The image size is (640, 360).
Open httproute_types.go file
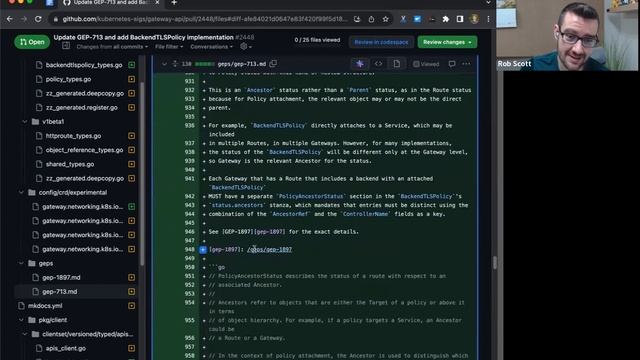pyautogui.click(x=73, y=136)
